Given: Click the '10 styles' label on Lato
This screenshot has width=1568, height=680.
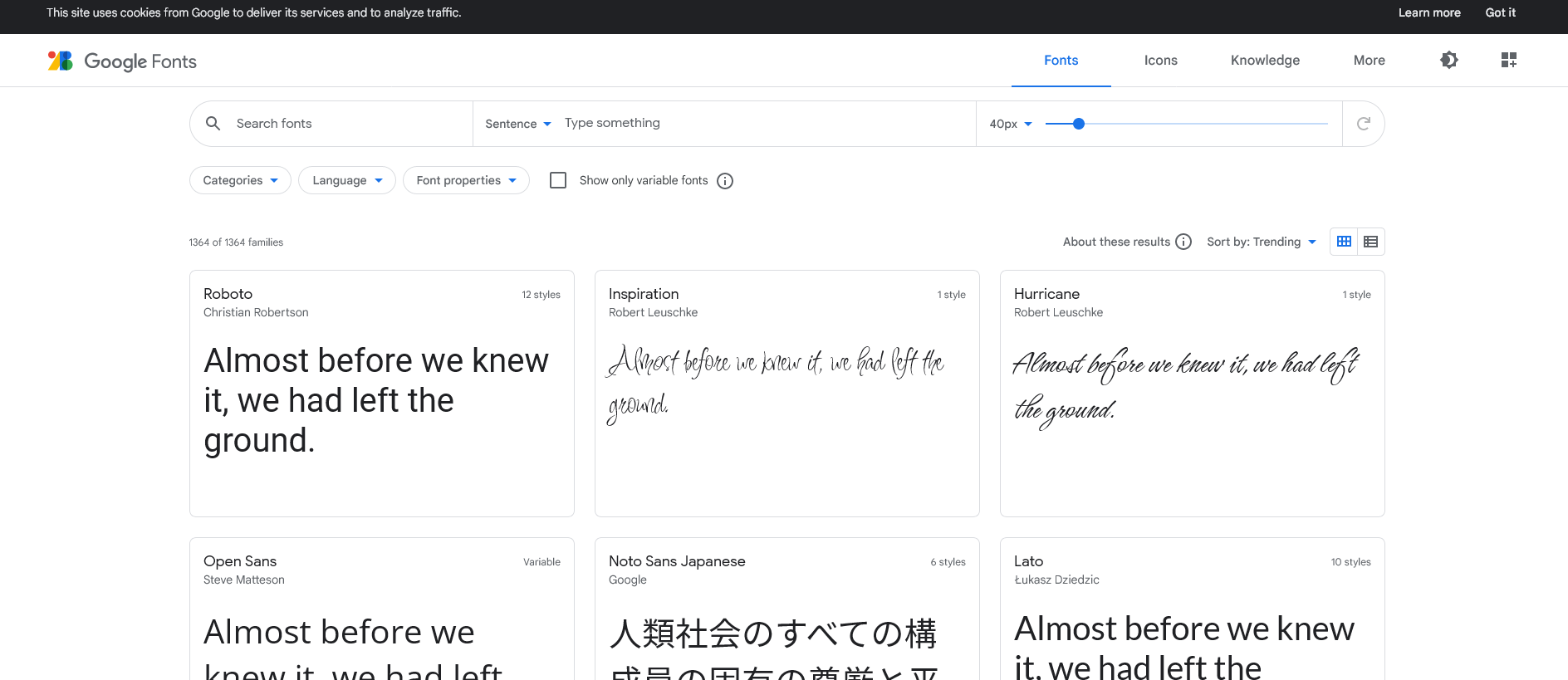Looking at the screenshot, I should point(1350,562).
